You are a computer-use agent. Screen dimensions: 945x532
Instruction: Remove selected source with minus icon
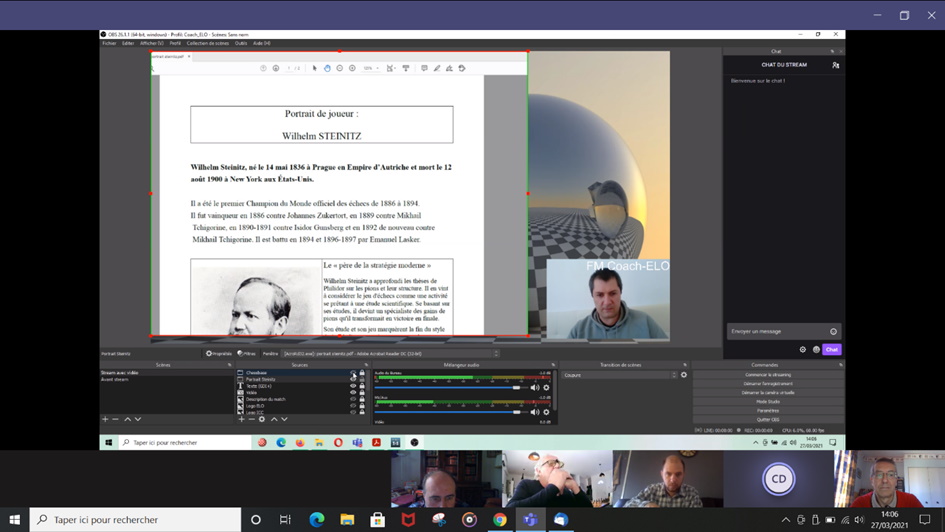251,419
